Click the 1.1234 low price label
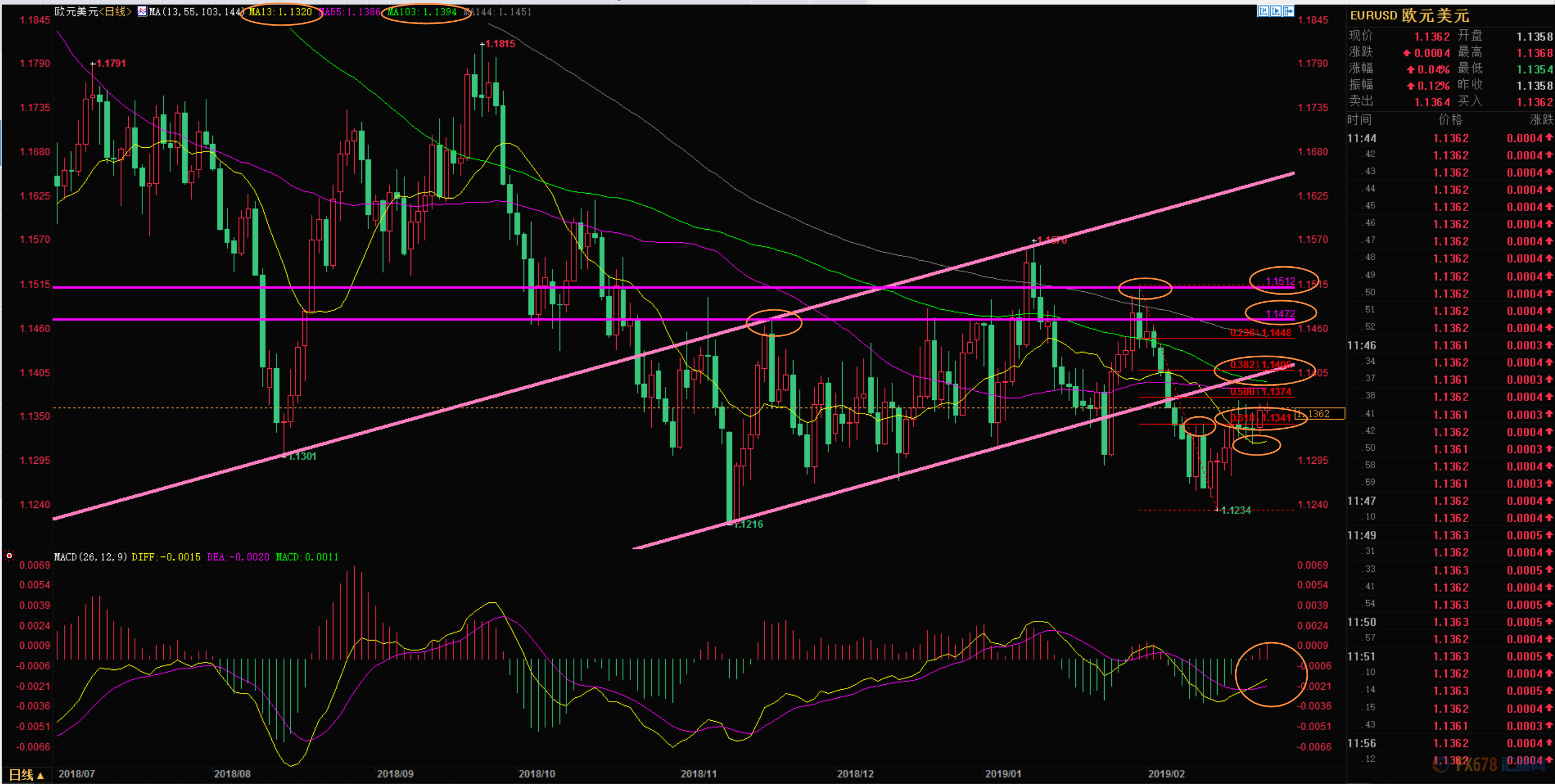 [1236, 510]
